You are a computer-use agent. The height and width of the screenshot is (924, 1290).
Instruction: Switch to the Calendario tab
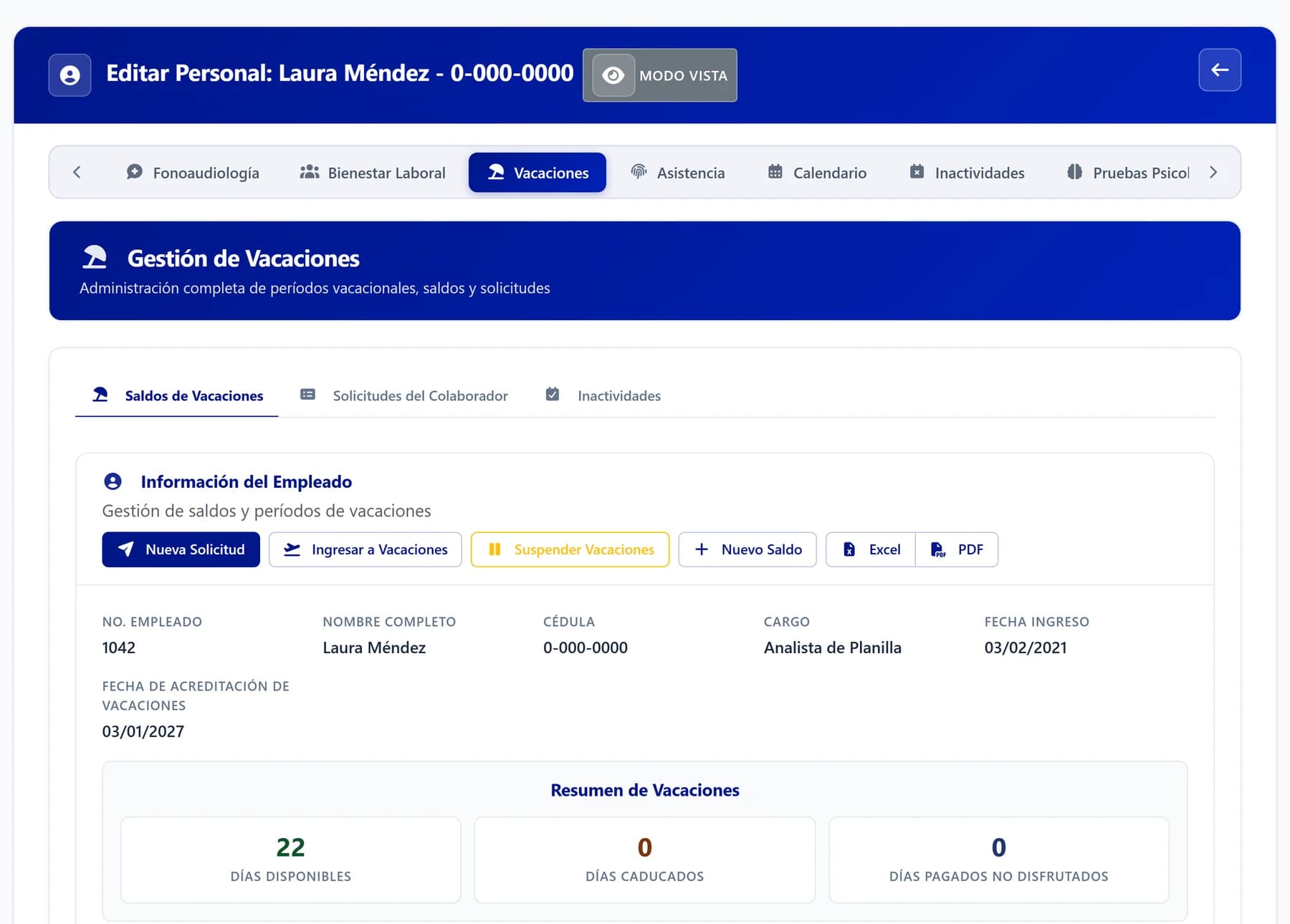tap(817, 173)
